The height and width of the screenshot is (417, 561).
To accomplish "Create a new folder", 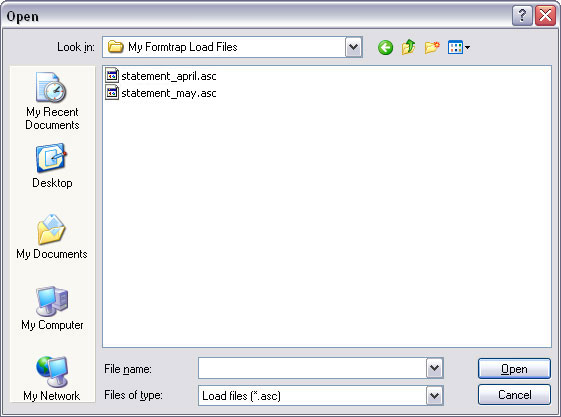I will click(432, 47).
